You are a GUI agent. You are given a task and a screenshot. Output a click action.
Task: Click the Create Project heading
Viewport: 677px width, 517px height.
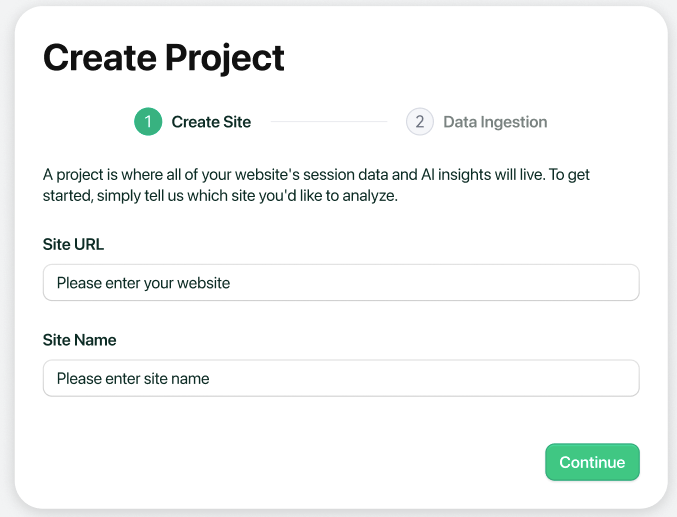[164, 57]
